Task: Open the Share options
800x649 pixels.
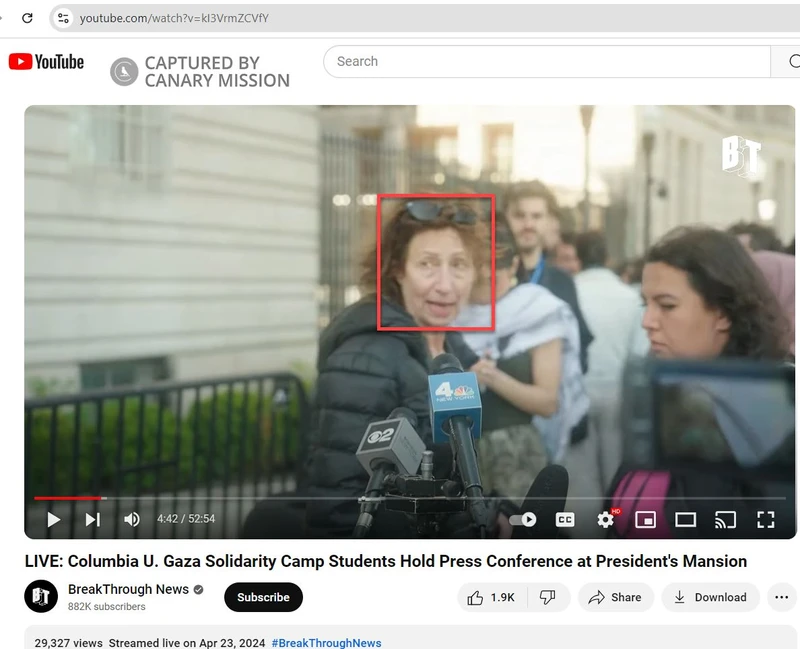Action: pos(615,597)
